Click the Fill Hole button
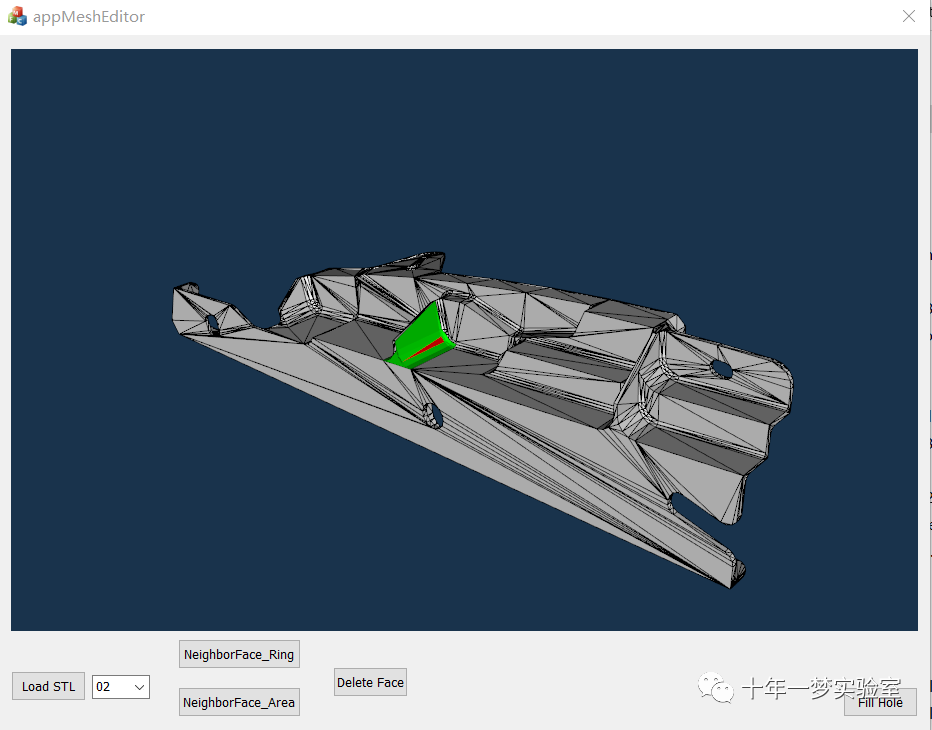 tap(880, 703)
